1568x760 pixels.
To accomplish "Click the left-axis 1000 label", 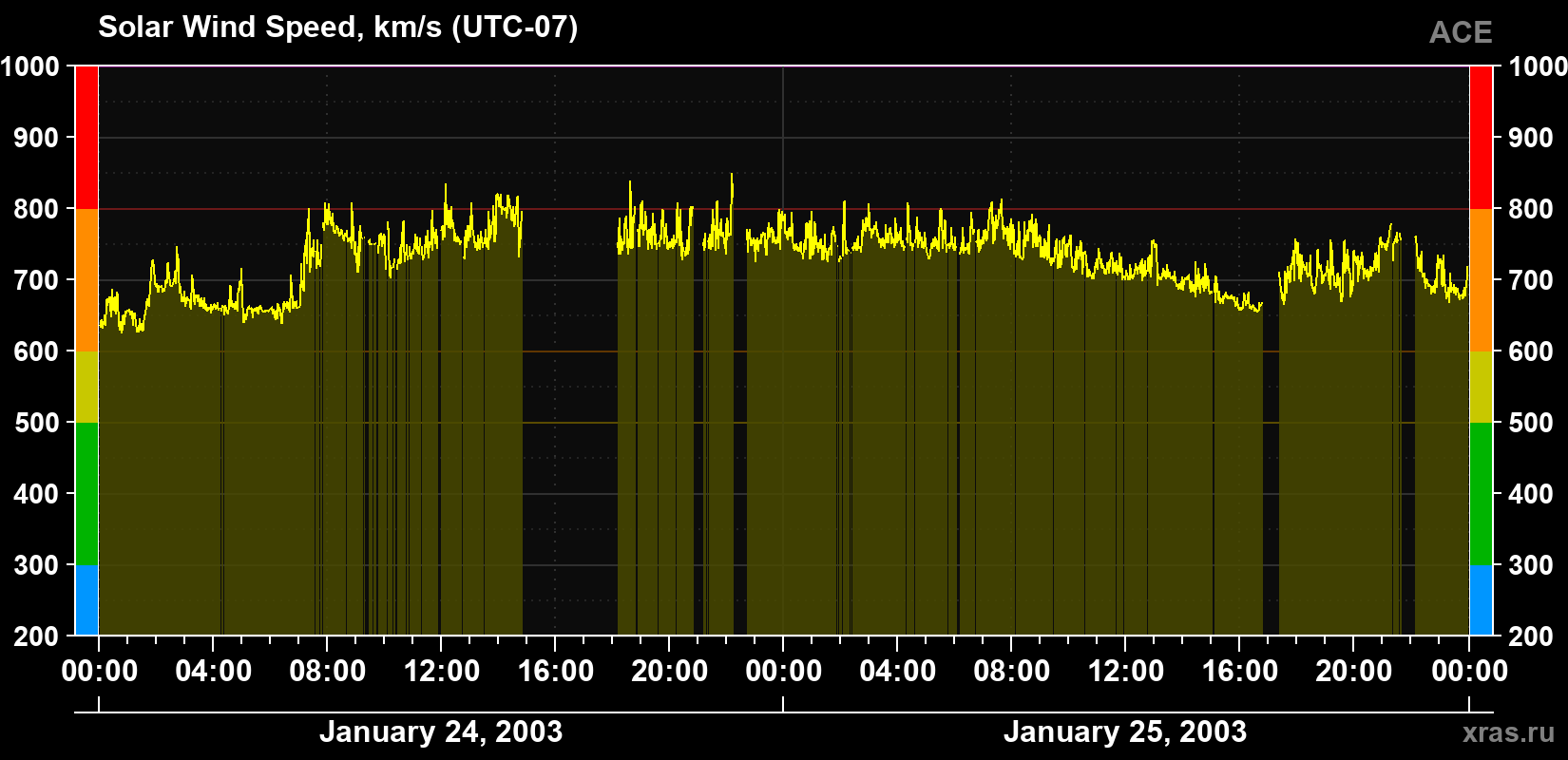I will pyautogui.click(x=30, y=66).
